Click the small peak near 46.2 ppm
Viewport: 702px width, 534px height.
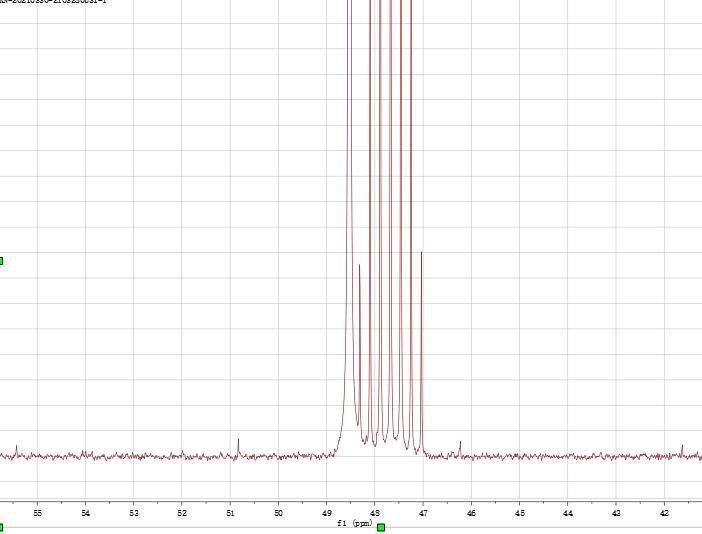[x=460, y=449]
